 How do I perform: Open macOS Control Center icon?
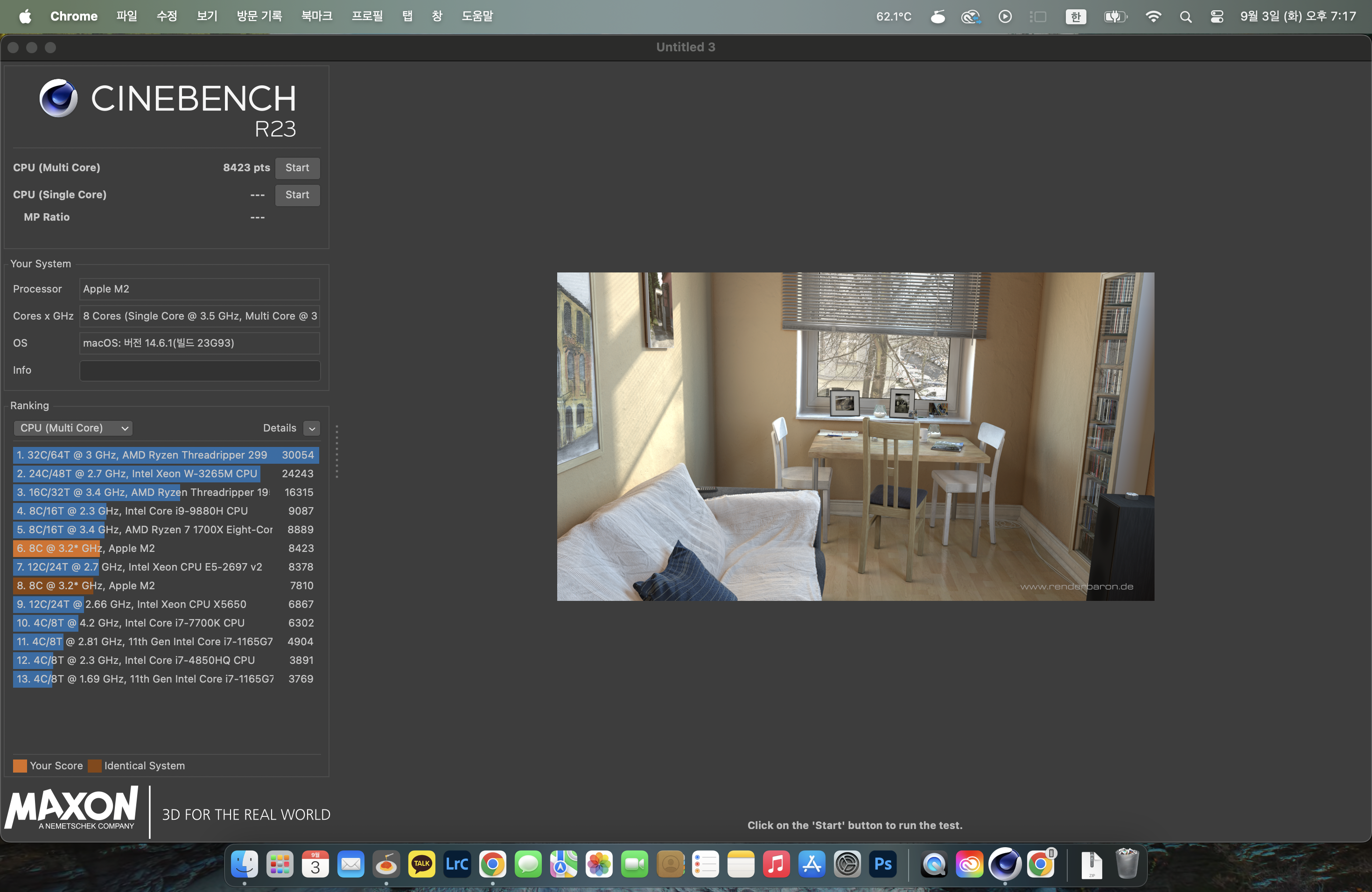pyautogui.click(x=1216, y=16)
